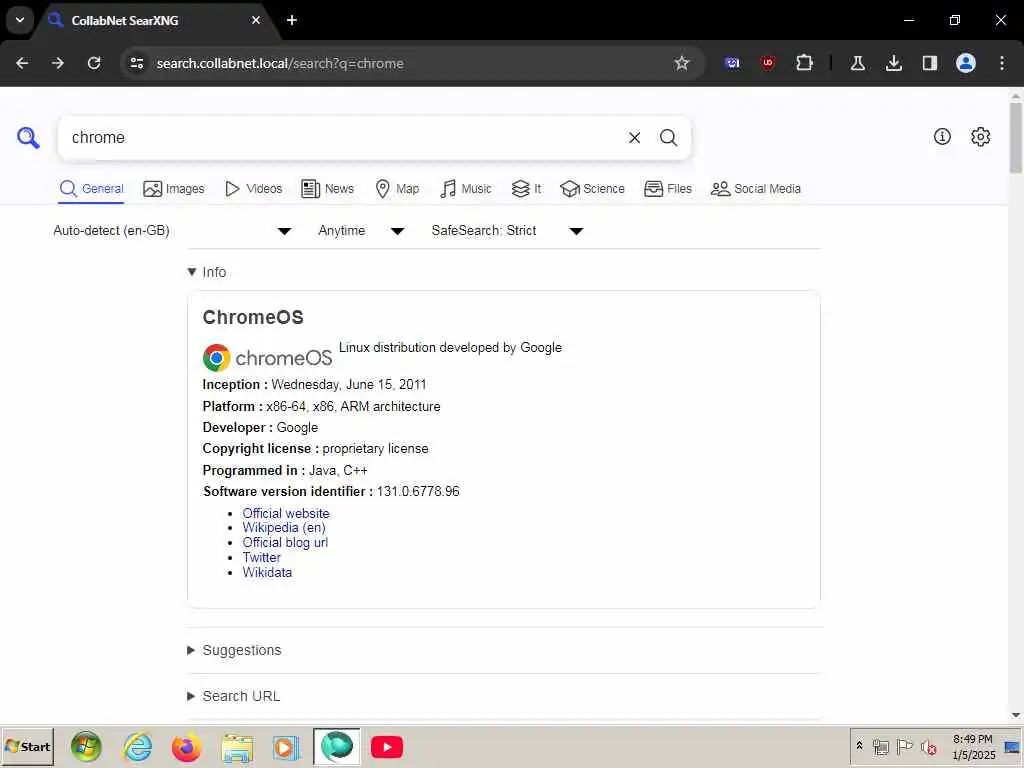Screen dimensions: 1024x768
Task: Toggle the browser side panel
Action: pyautogui.click(x=929, y=63)
